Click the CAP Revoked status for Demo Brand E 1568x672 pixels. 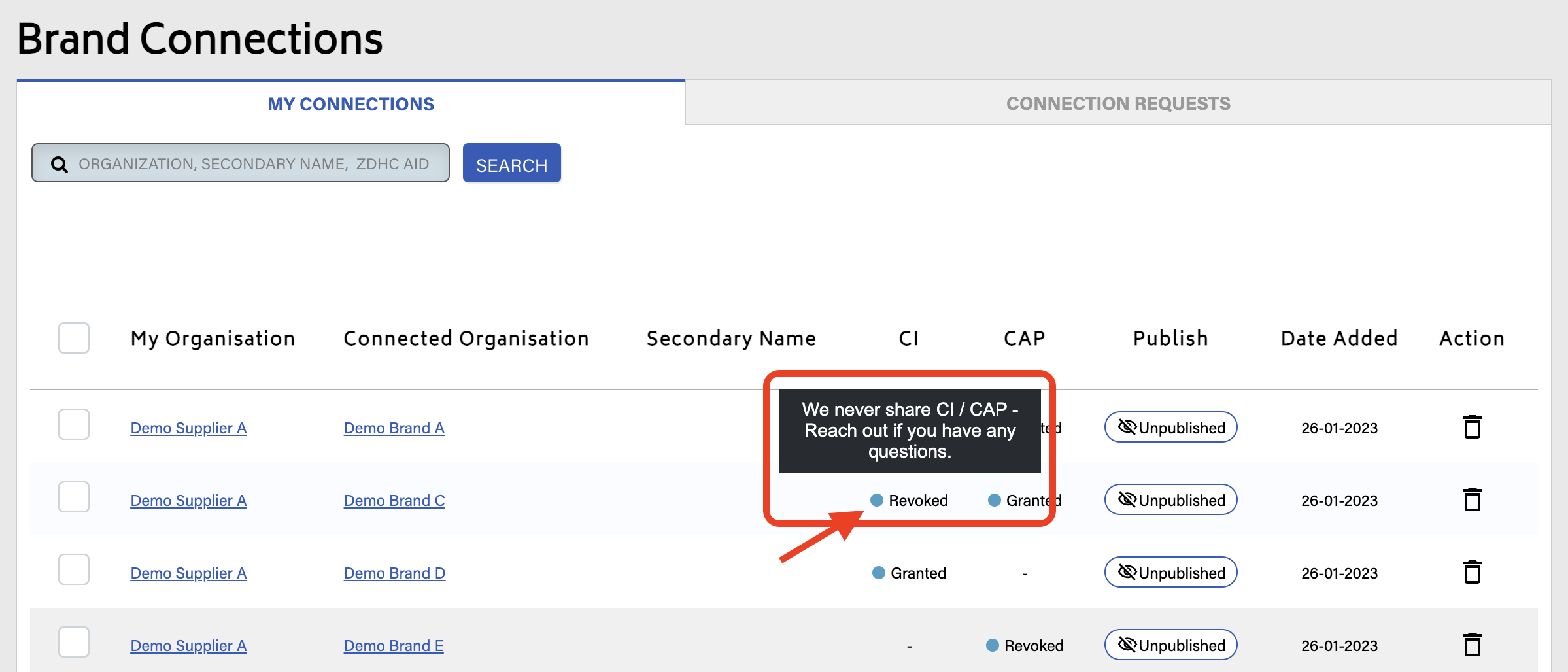point(1025,646)
